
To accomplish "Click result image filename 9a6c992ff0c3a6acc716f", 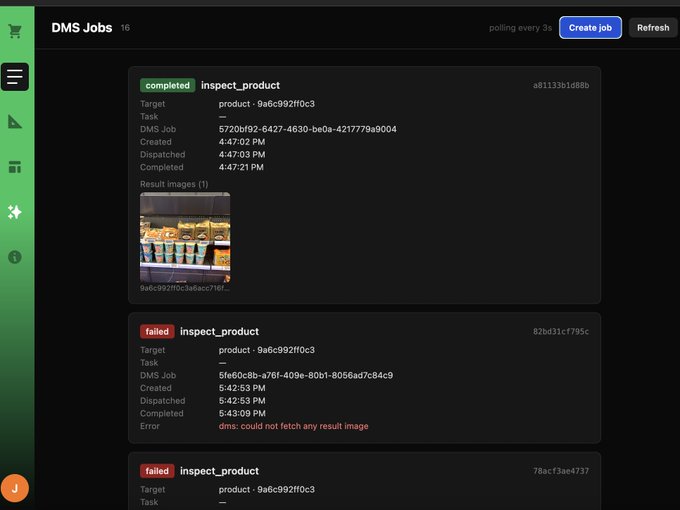I will click(185, 288).
